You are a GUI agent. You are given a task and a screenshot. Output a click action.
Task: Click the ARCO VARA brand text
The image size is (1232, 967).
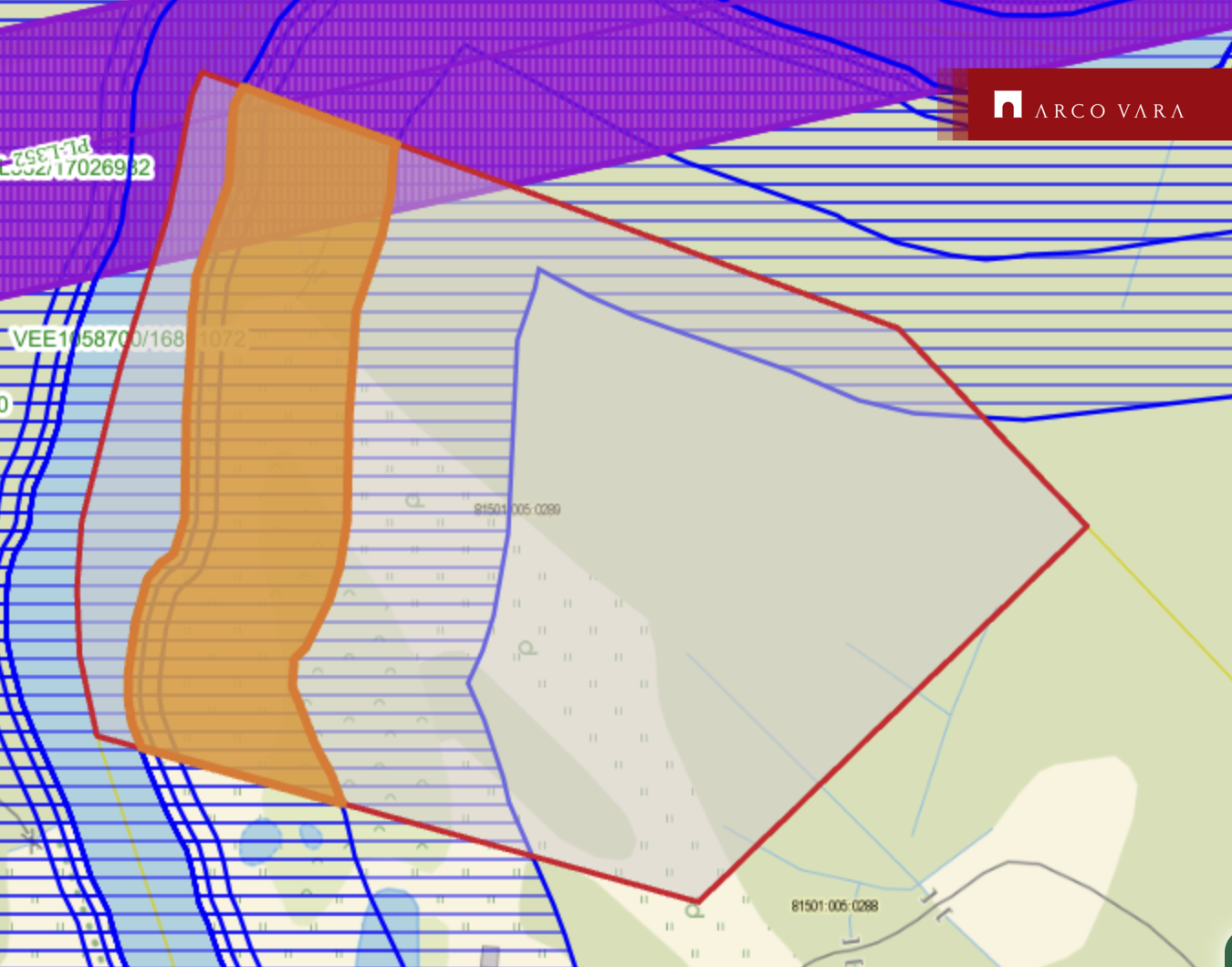[1109, 111]
